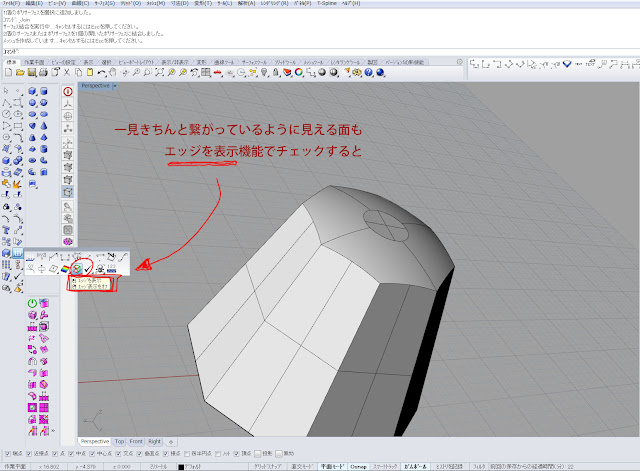Click the Four Viewports layout icon

tap(206, 73)
